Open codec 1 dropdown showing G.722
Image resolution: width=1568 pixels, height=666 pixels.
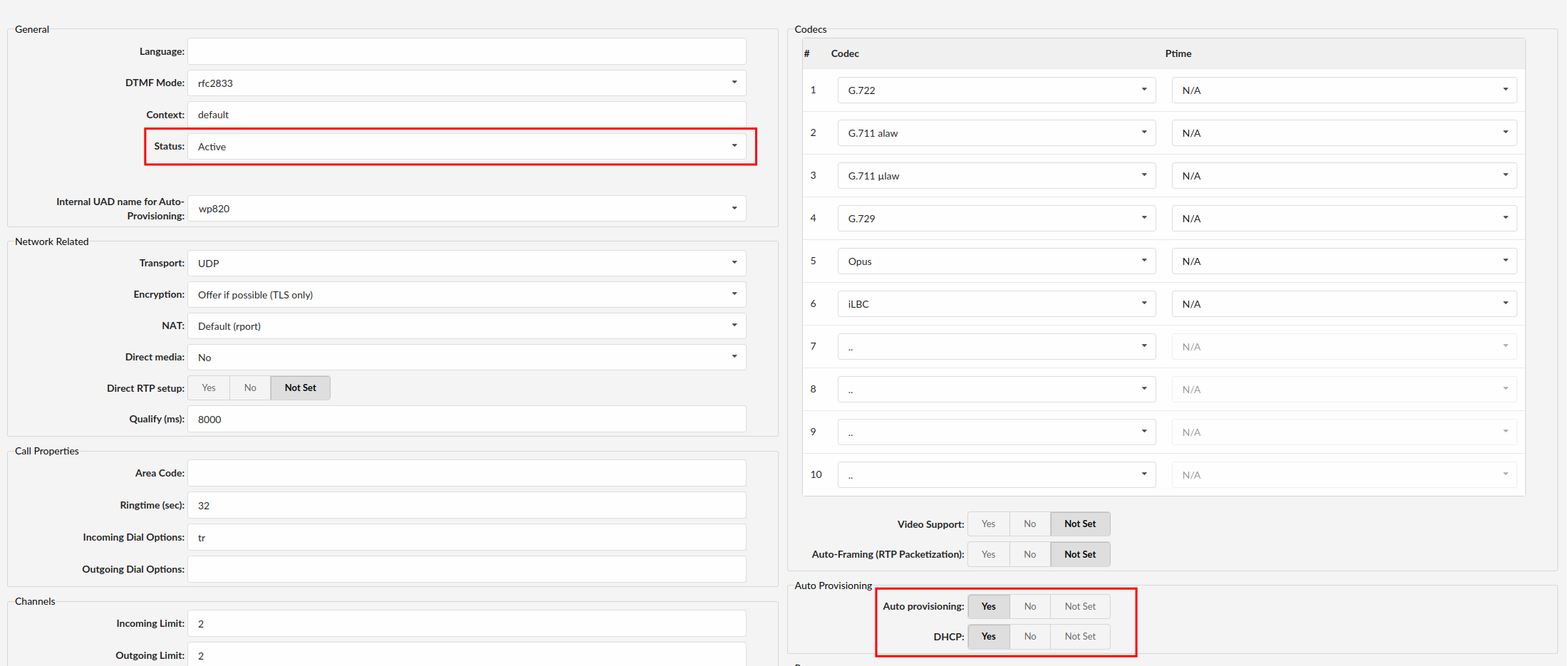click(x=997, y=90)
